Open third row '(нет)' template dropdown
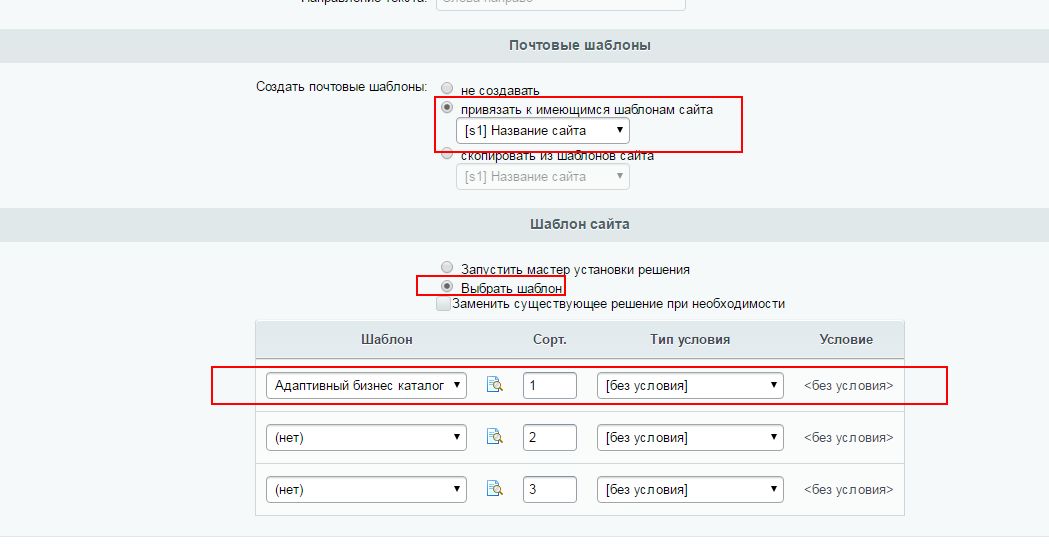This screenshot has height=546, width=1049. 366,490
